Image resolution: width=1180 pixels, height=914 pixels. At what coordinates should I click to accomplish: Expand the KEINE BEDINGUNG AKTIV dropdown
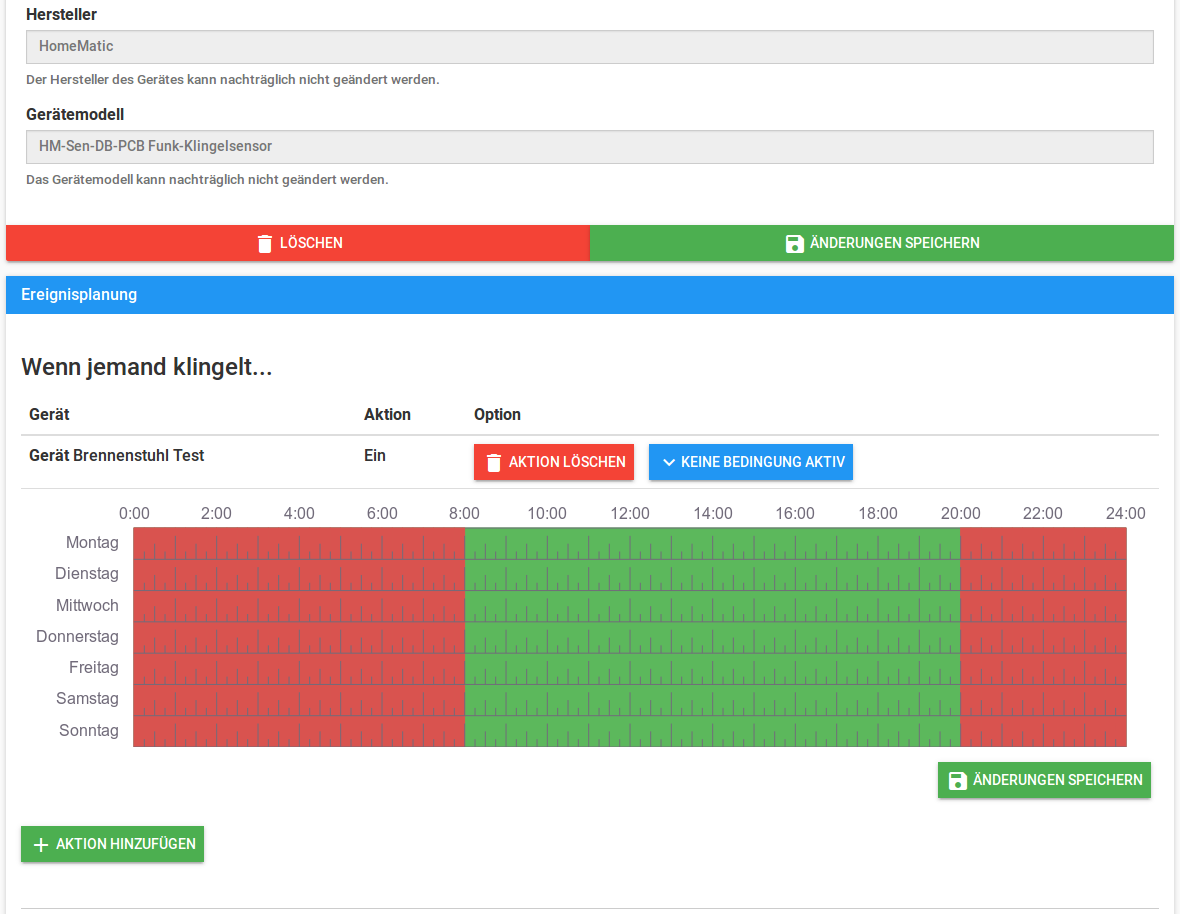click(x=750, y=462)
